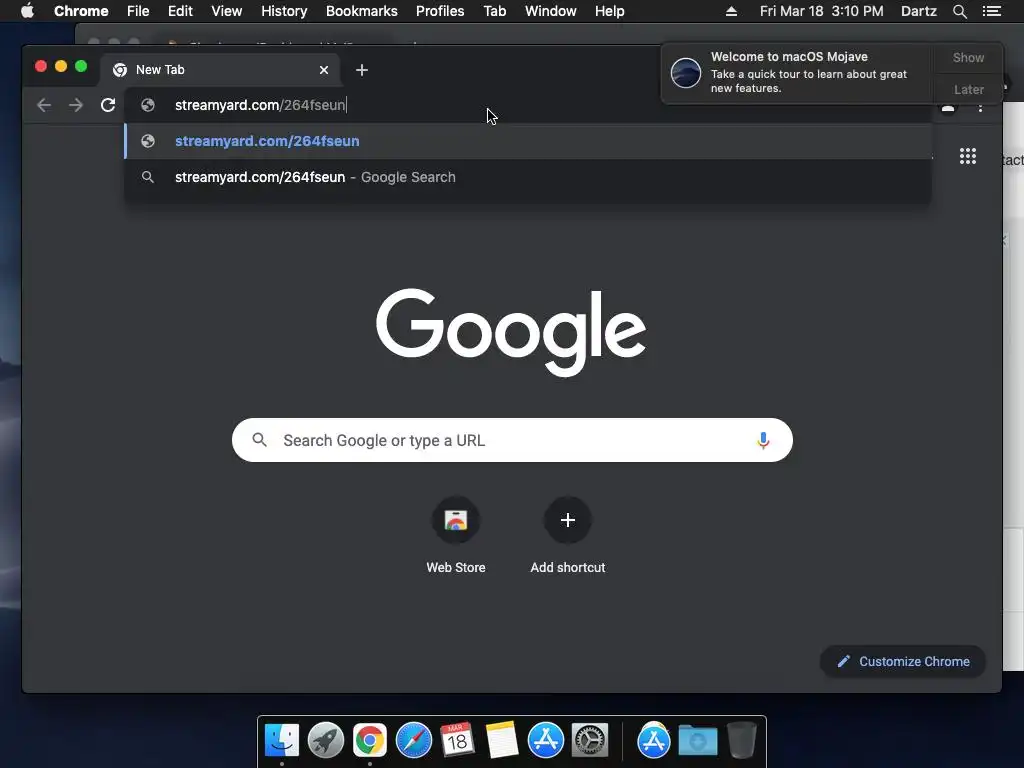Open the View menu
The width and height of the screenshot is (1024, 768).
pos(227,11)
